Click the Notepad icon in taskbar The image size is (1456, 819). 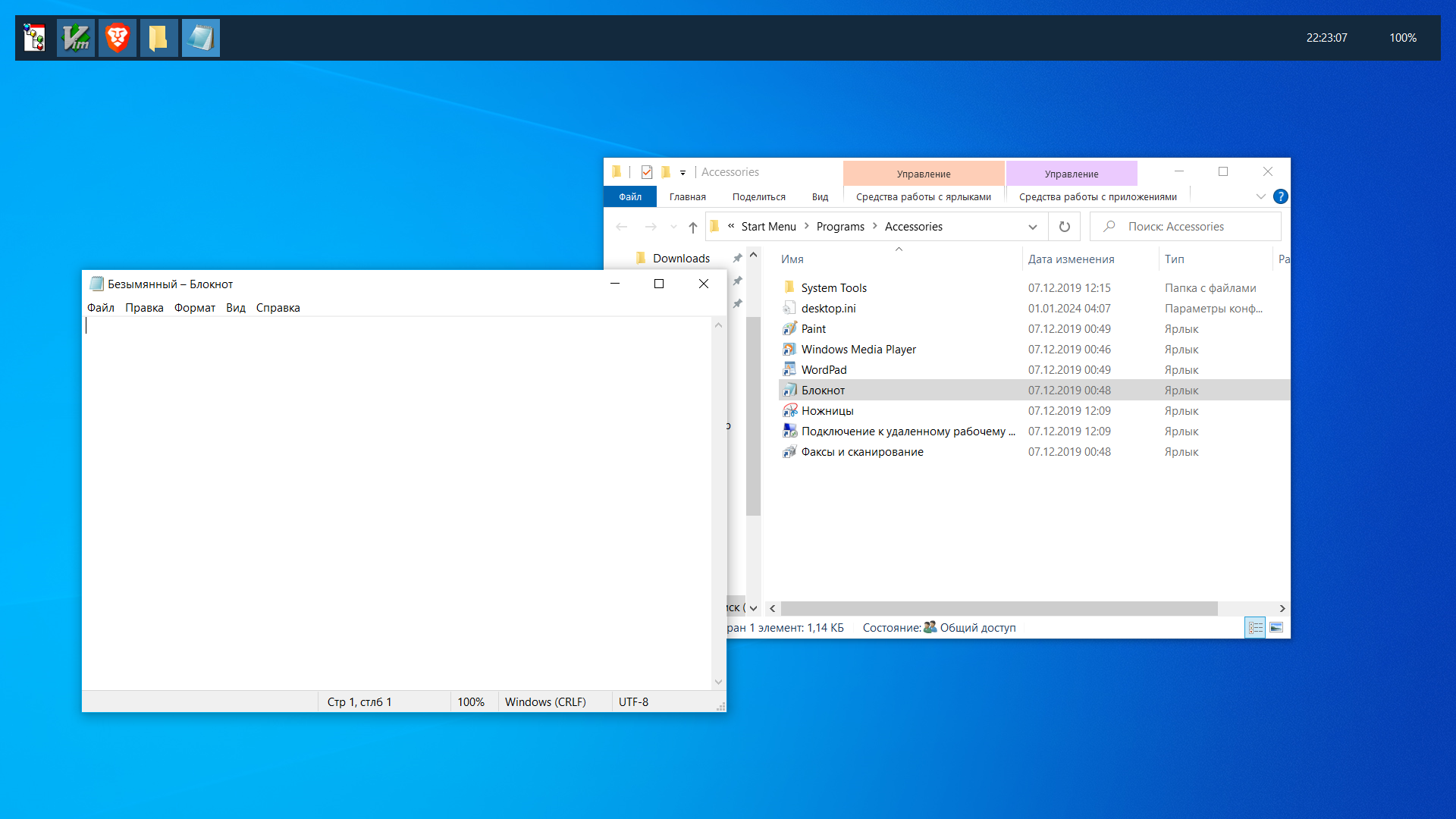pyautogui.click(x=201, y=38)
